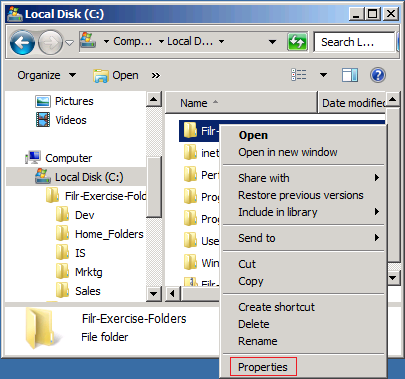Choose Restore previous versions

pyautogui.click(x=301, y=195)
